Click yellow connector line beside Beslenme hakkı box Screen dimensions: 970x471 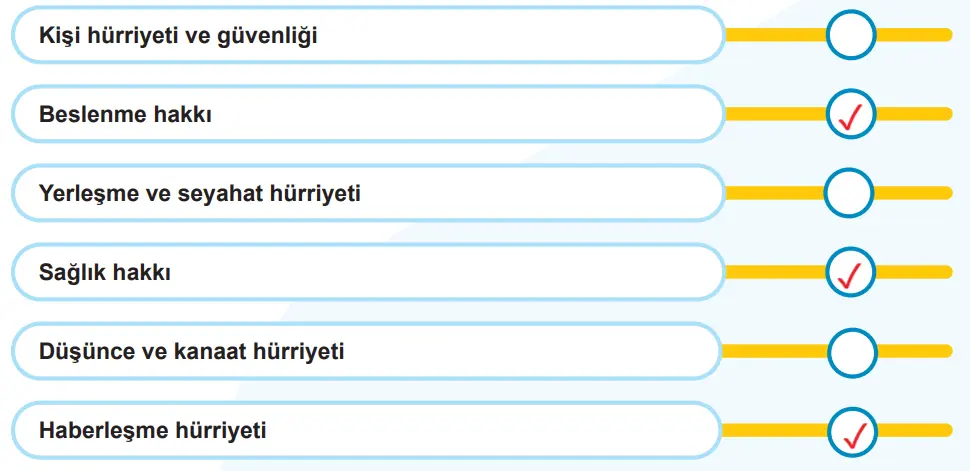pyautogui.click(x=774, y=114)
